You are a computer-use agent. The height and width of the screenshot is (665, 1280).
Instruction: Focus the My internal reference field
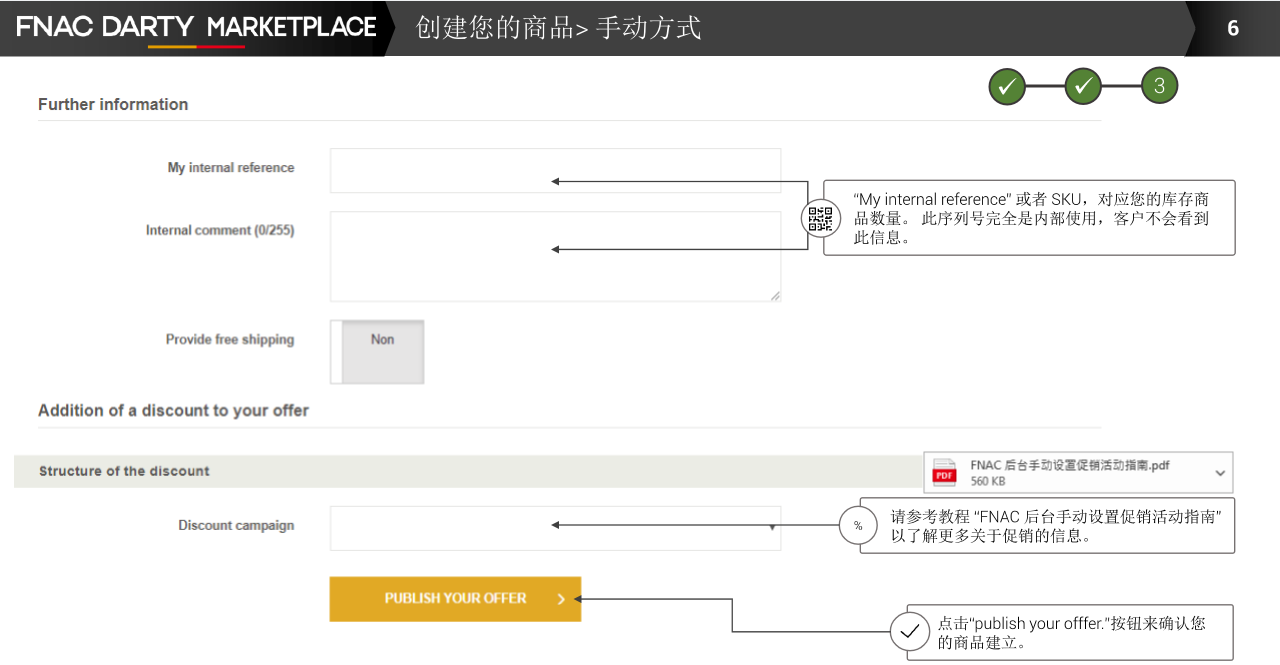(555, 171)
